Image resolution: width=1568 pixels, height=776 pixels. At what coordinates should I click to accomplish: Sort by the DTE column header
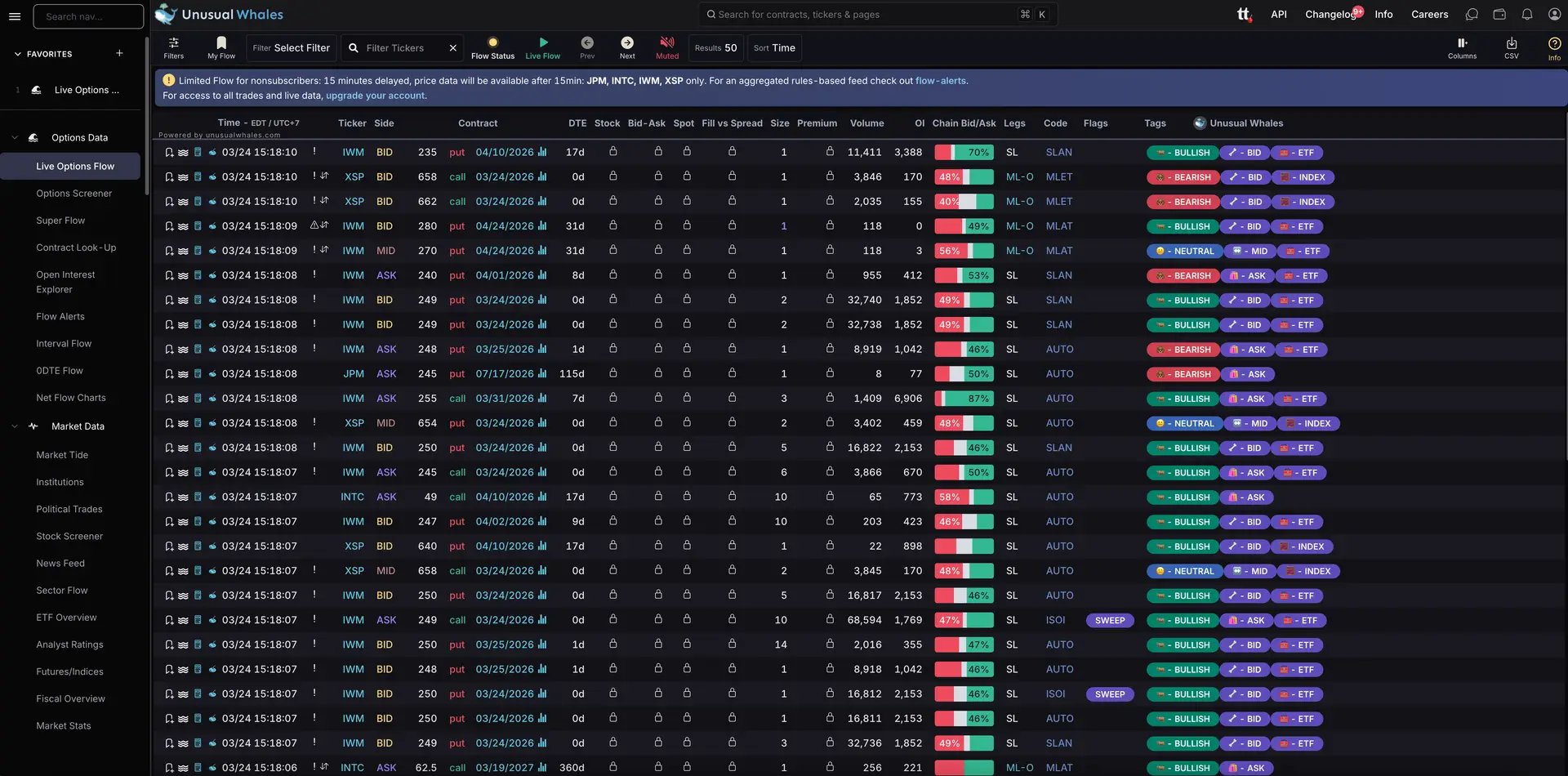[577, 123]
